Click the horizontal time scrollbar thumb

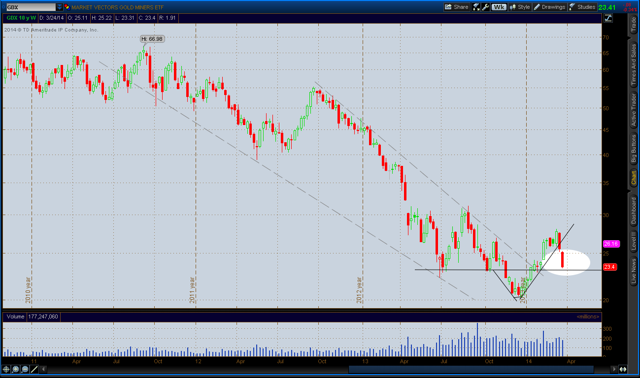click(x=471, y=369)
